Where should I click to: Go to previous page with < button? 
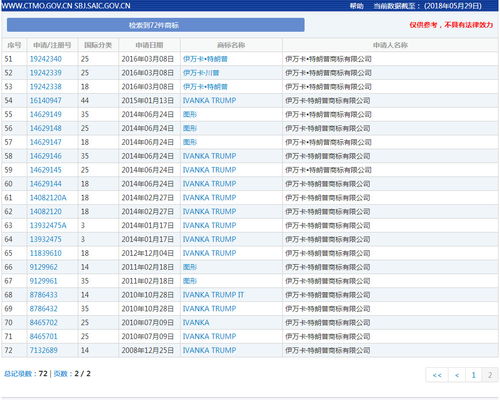pos(457,375)
